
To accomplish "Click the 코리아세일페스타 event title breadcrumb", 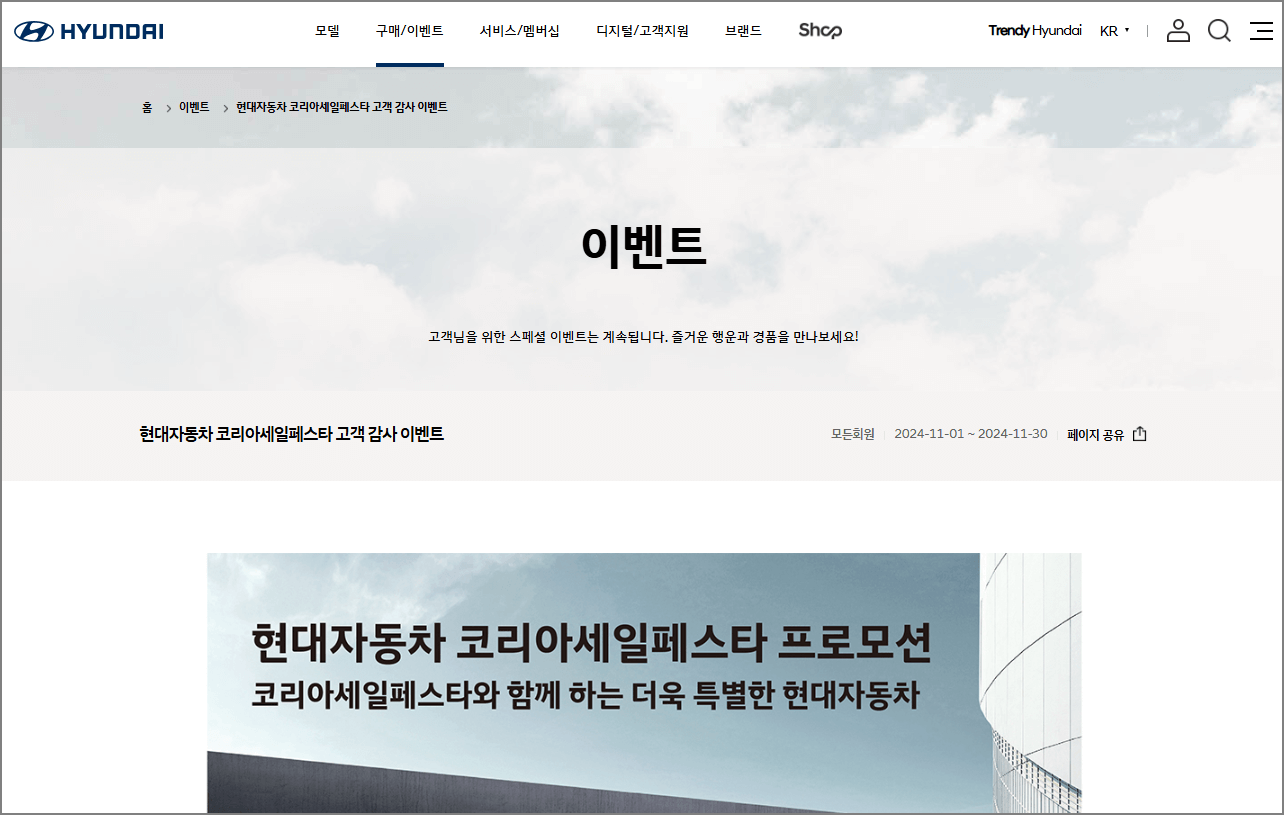I will (340, 106).
